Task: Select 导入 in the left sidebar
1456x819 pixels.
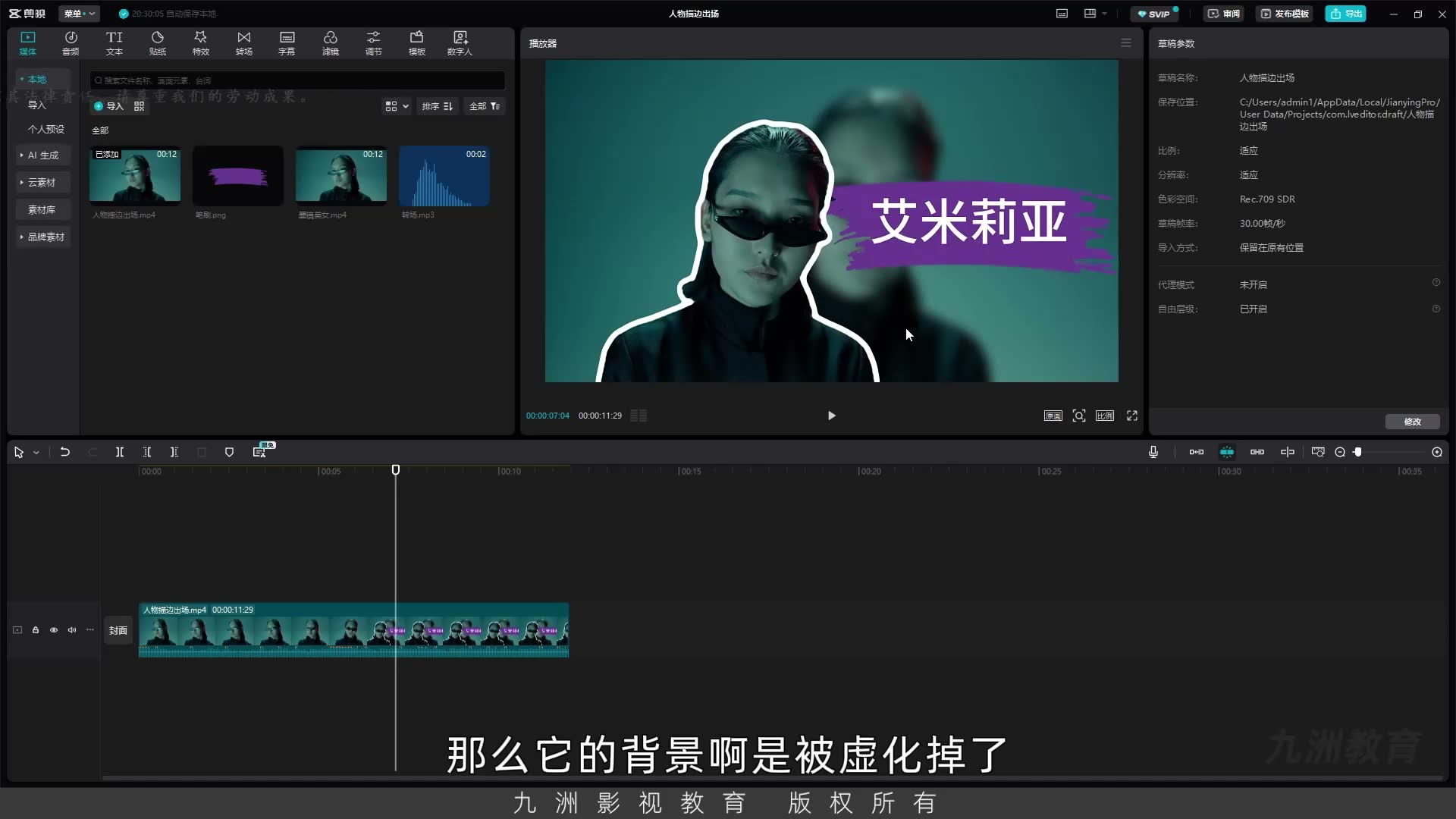Action: click(37, 105)
